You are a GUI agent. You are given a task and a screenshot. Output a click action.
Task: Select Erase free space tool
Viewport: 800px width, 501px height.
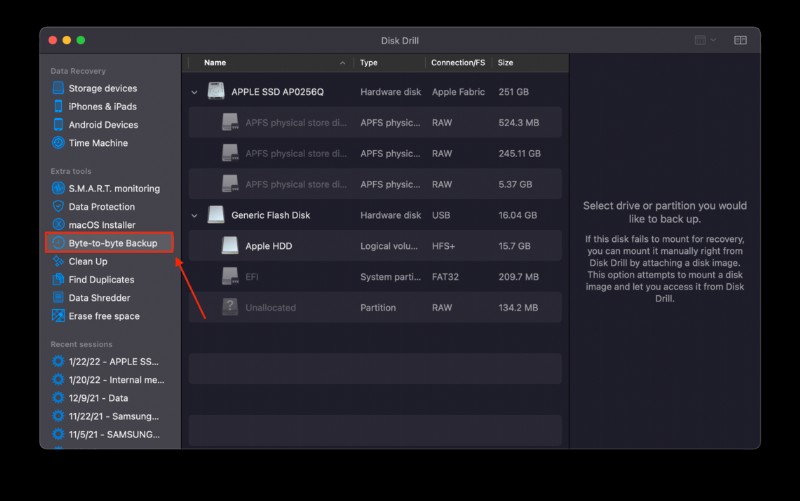[96, 316]
